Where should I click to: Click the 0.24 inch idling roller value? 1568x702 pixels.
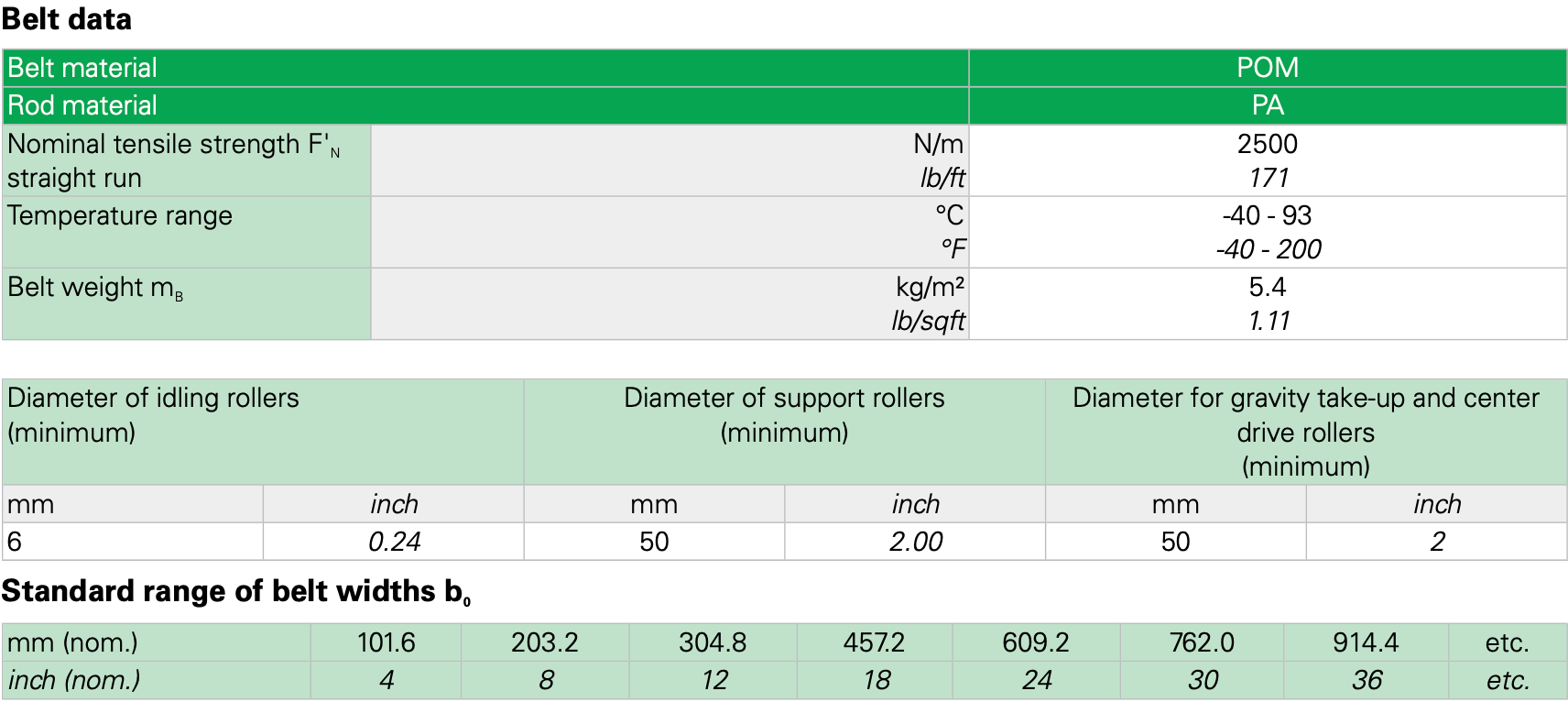394,542
